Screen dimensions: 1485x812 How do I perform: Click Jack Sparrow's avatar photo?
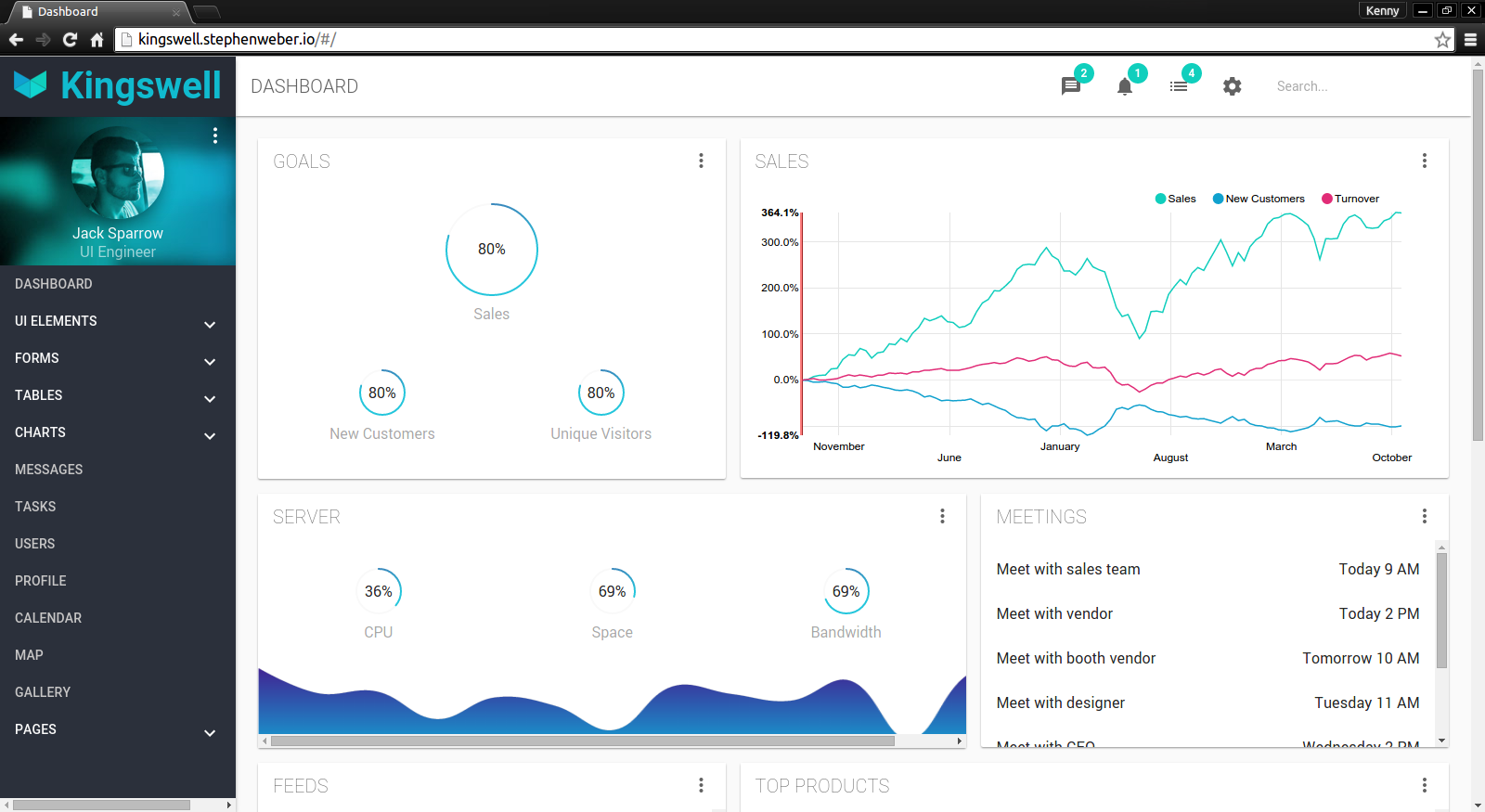point(118,174)
